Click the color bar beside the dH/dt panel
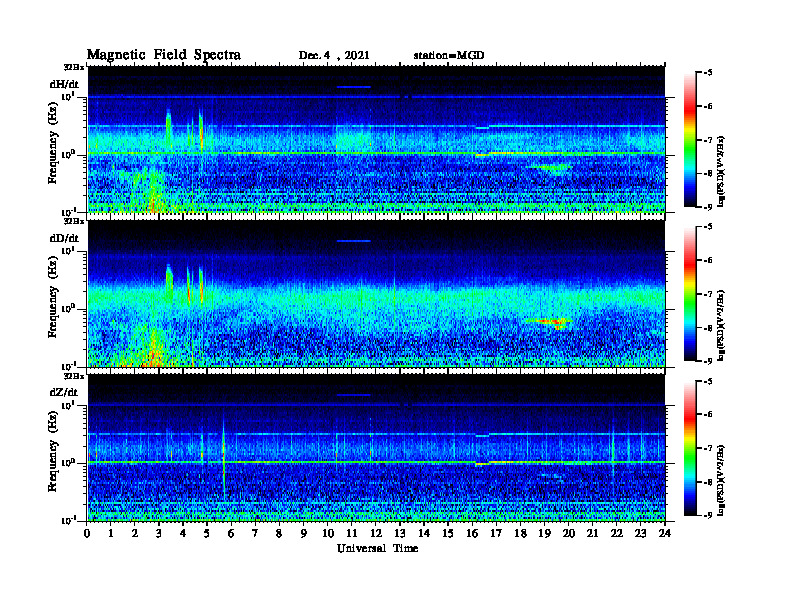Viewport: 792px width, 612px height. tap(690, 140)
